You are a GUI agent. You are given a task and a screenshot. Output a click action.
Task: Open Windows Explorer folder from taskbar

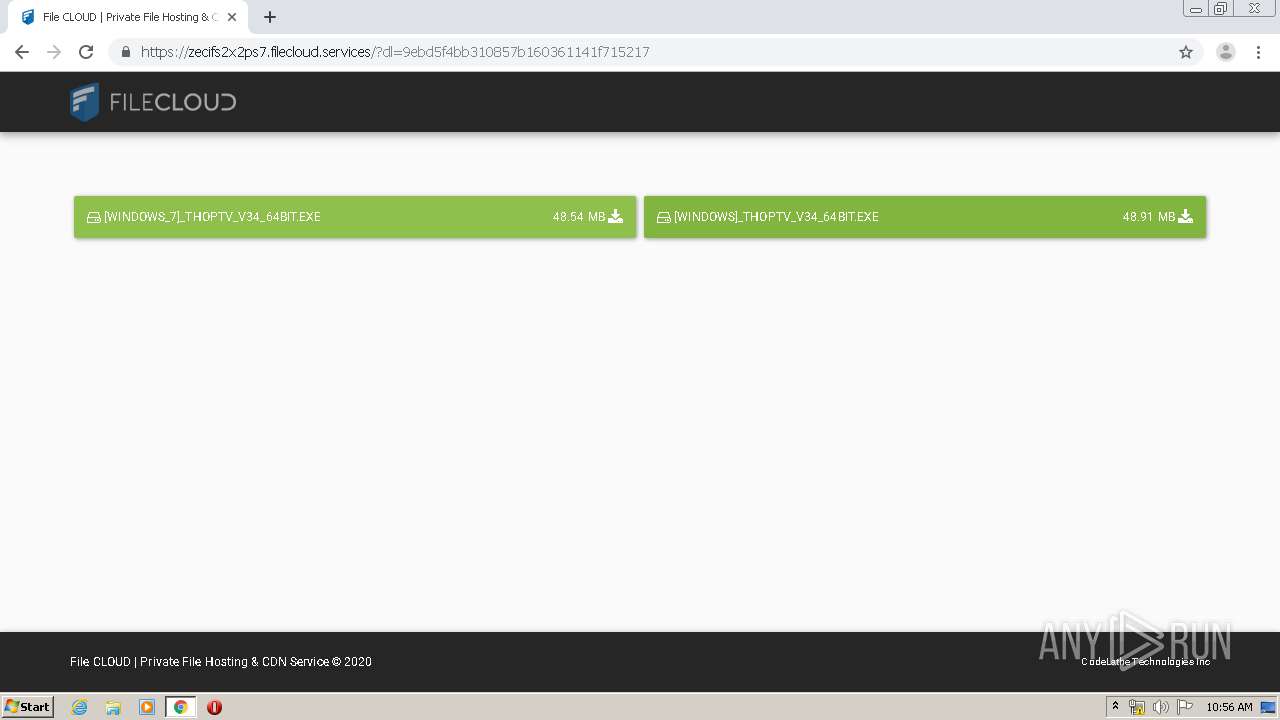click(x=113, y=707)
